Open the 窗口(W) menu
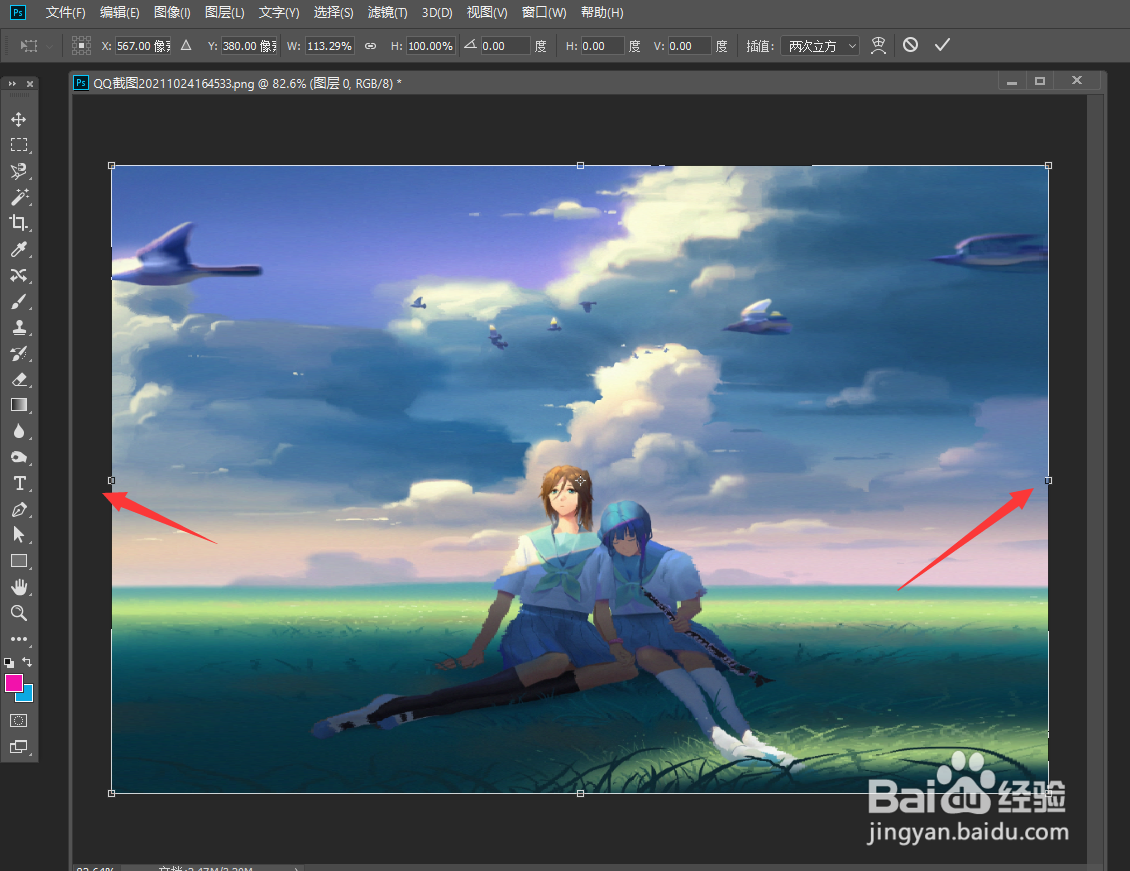 click(x=544, y=12)
